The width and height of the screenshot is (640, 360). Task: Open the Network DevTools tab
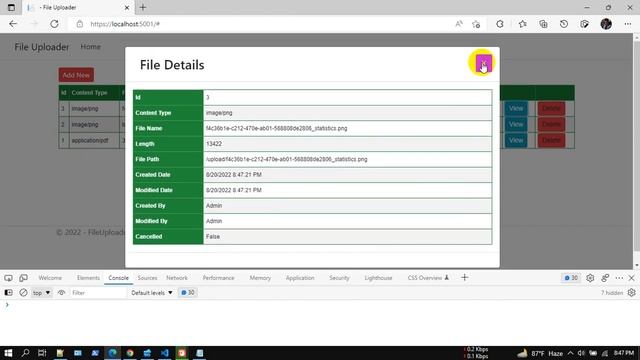coord(177,278)
